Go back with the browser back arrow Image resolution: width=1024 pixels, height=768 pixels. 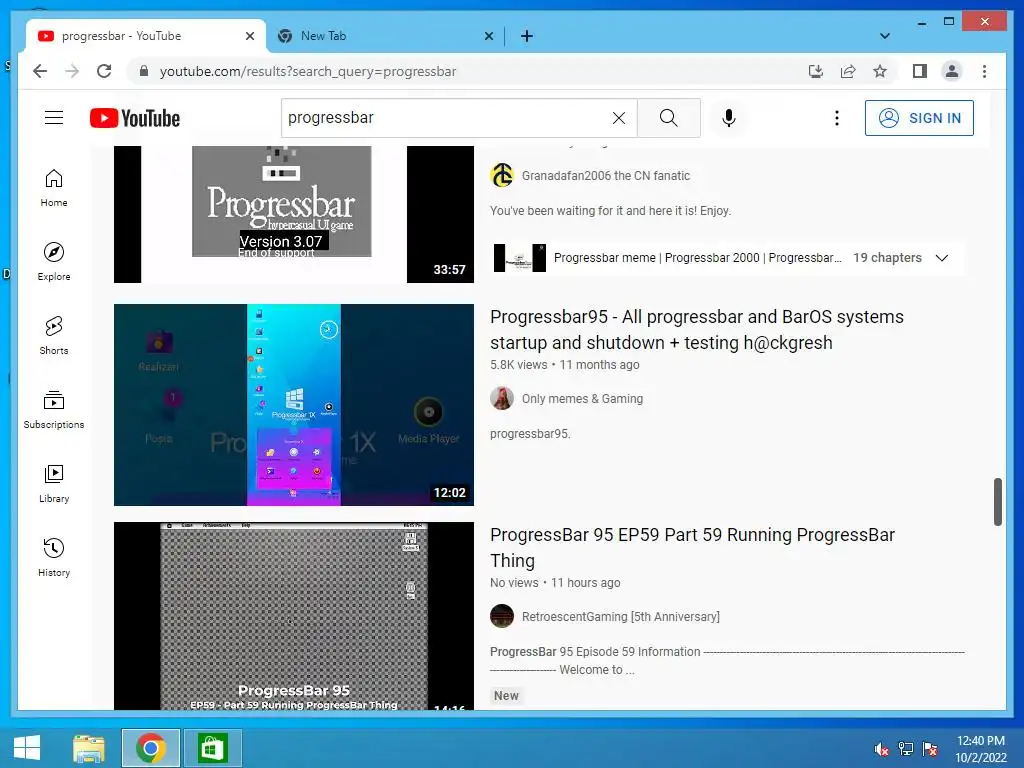(40, 71)
